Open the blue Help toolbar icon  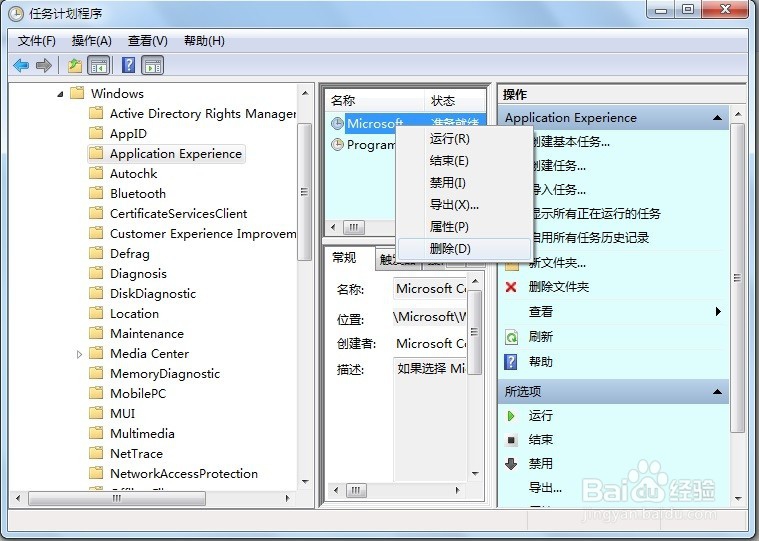click(x=128, y=65)
